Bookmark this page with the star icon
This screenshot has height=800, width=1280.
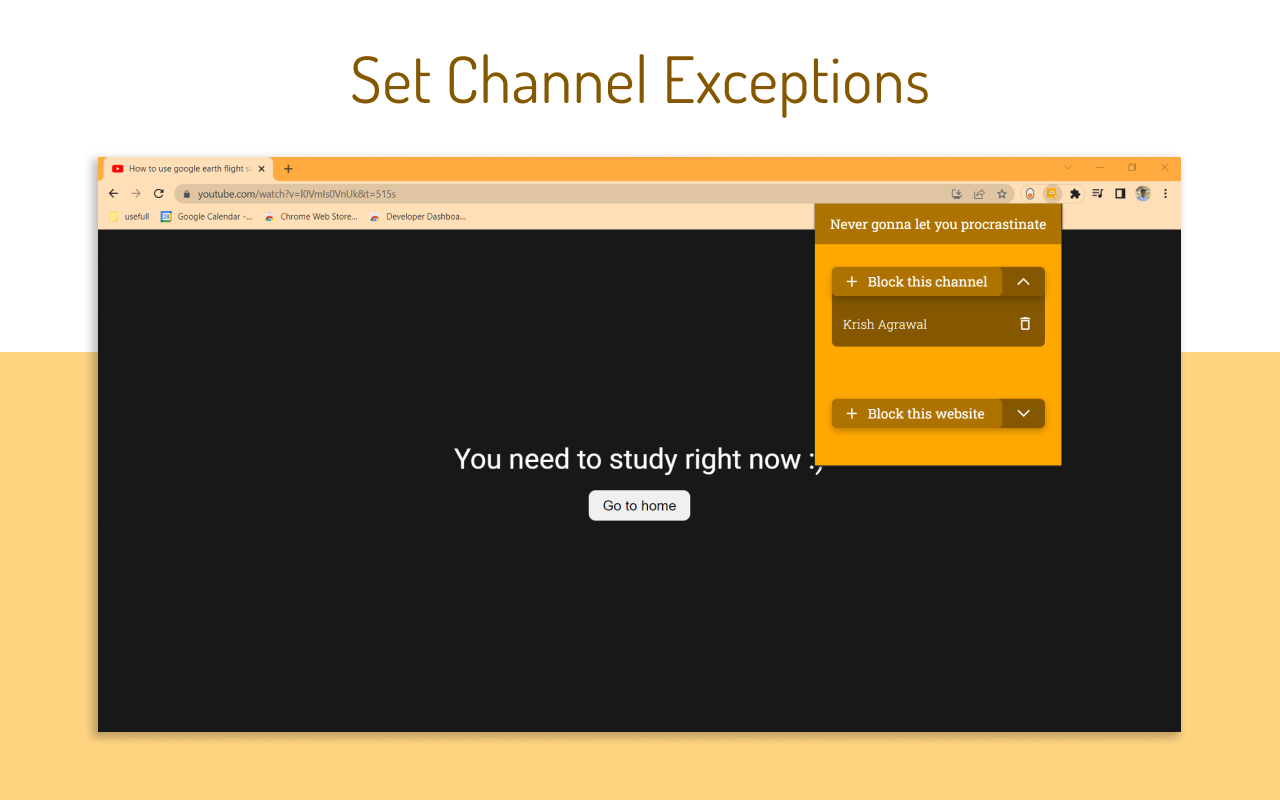click(x=1002, y=194)
